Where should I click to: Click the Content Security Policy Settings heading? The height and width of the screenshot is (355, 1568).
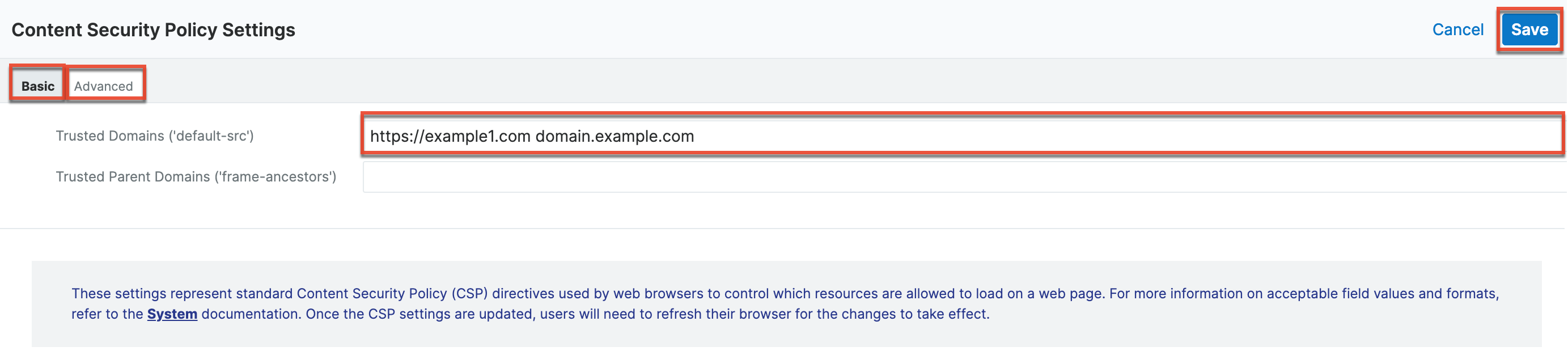(x=154, y=30)
